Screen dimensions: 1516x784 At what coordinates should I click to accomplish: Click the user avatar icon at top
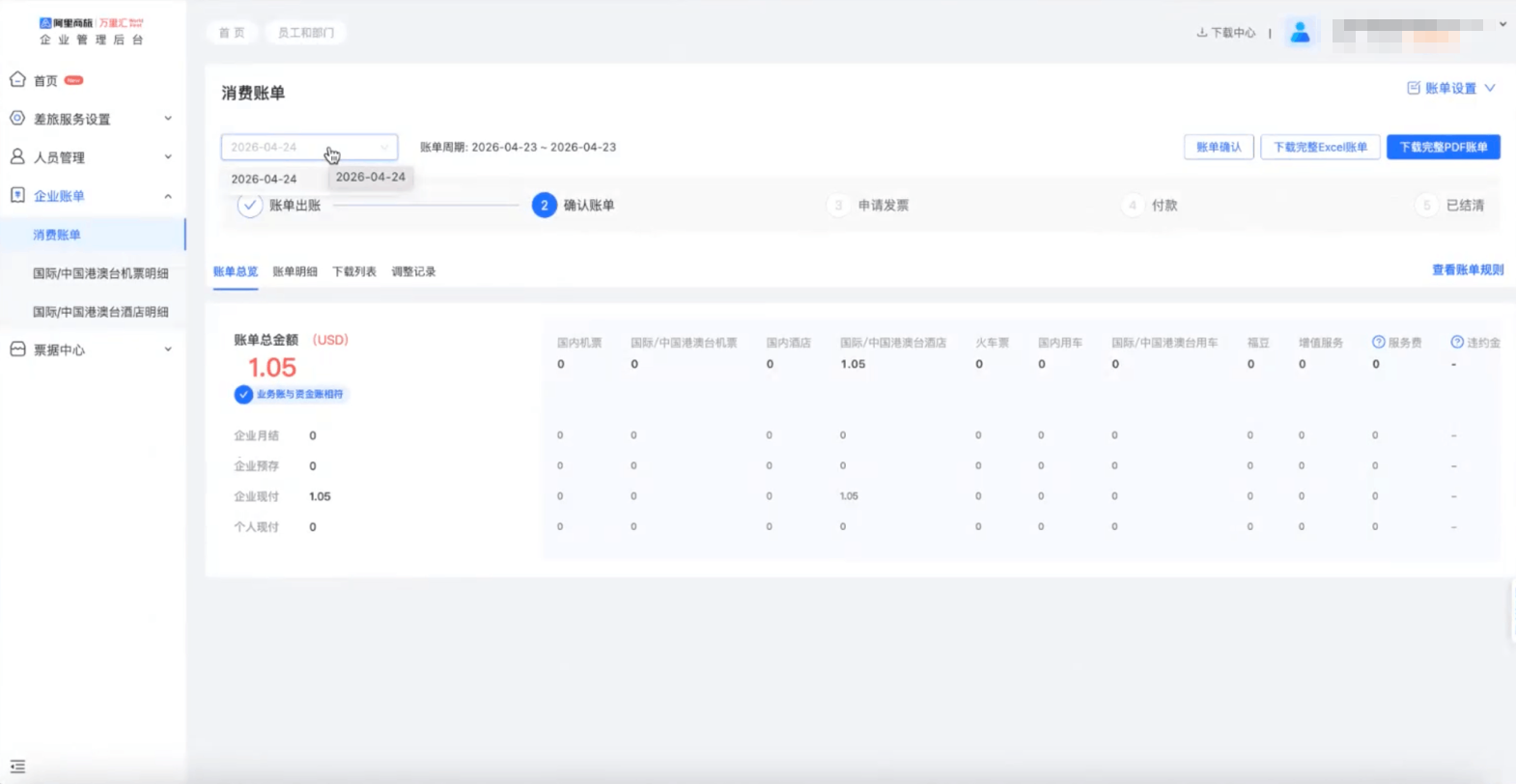pos(1300,33)
